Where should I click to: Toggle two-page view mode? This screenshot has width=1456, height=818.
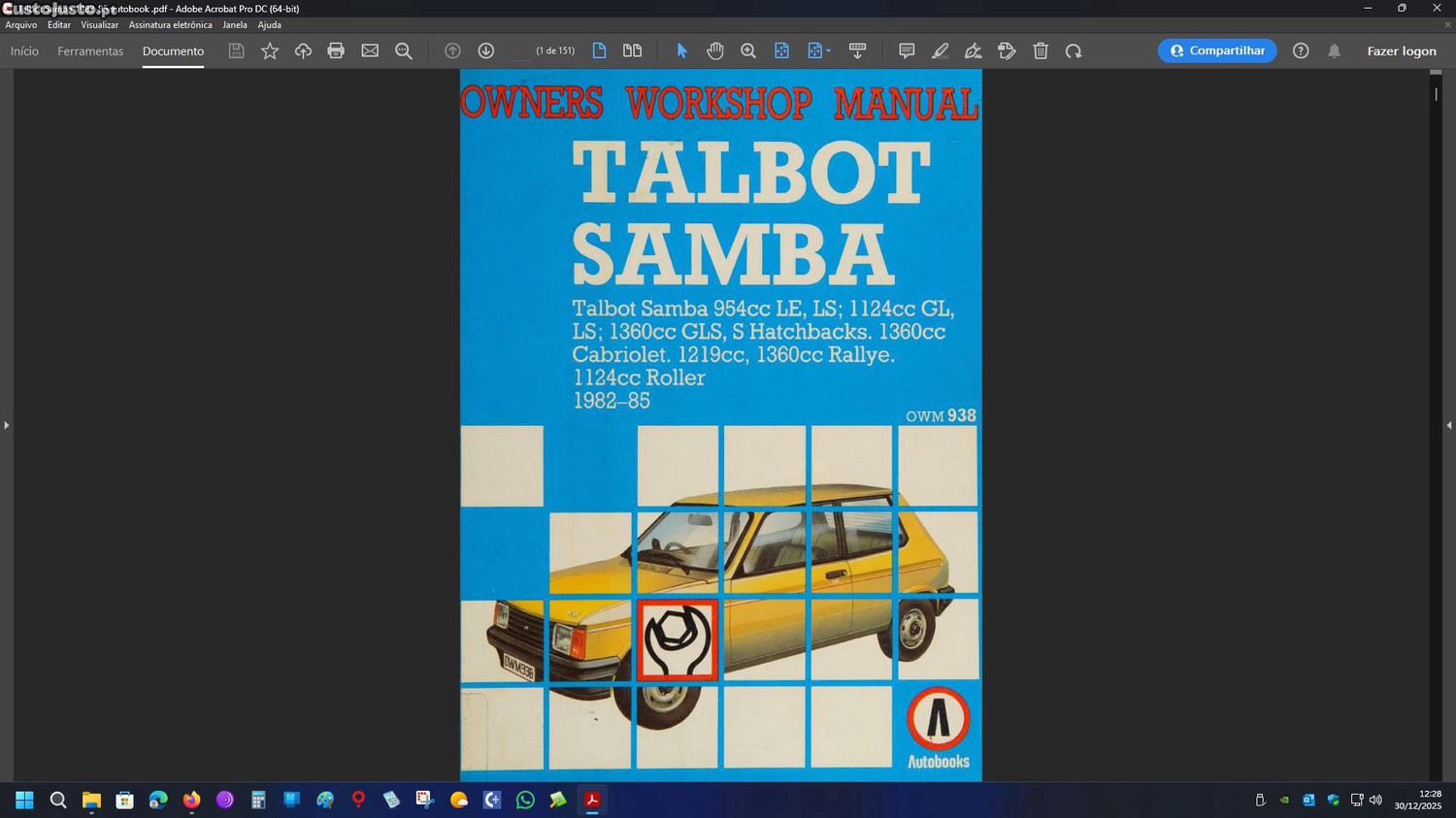632,50
